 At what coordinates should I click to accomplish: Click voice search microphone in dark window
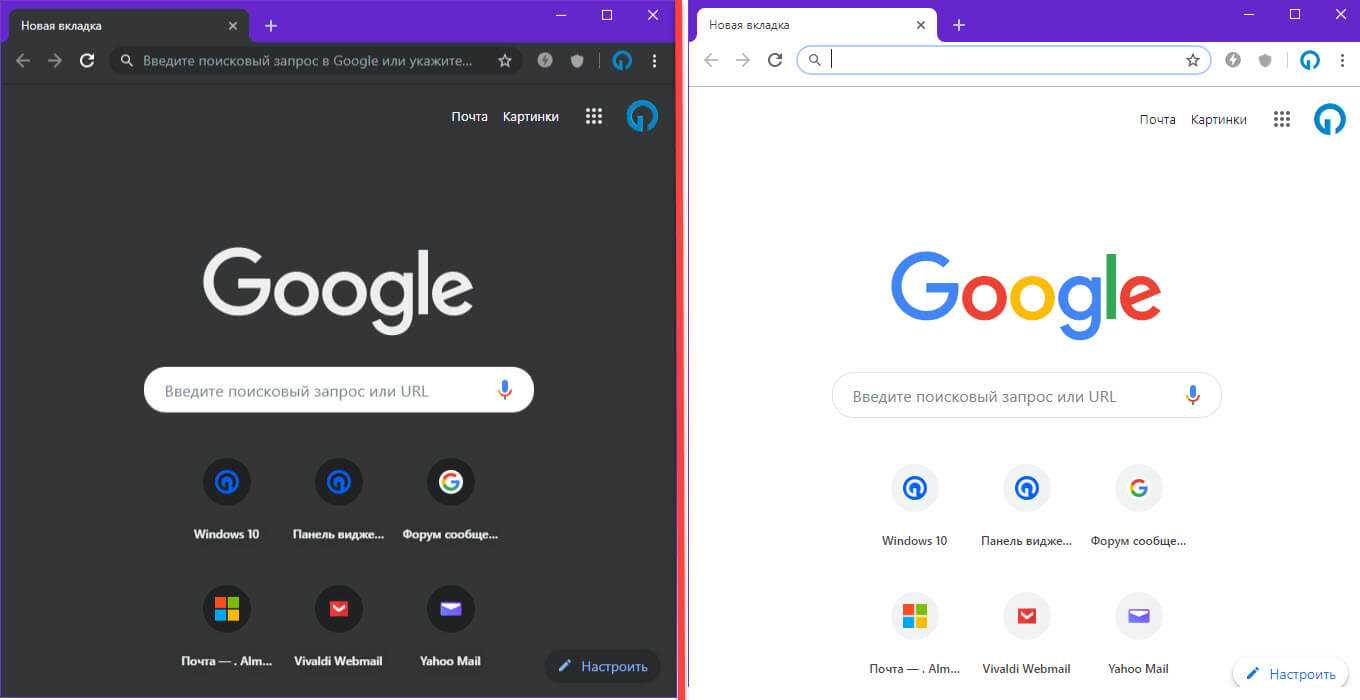pos(505,390)
